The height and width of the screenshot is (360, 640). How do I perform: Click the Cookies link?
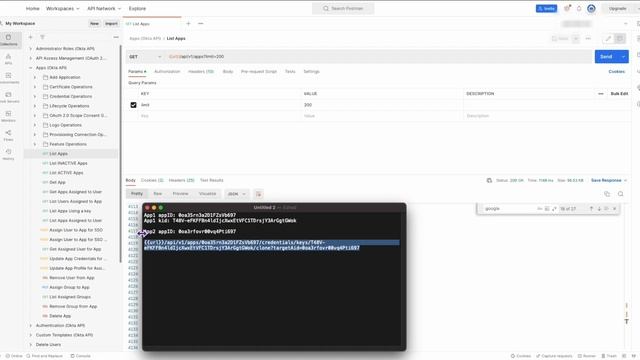pyautogui.click(x=617, y=71)
